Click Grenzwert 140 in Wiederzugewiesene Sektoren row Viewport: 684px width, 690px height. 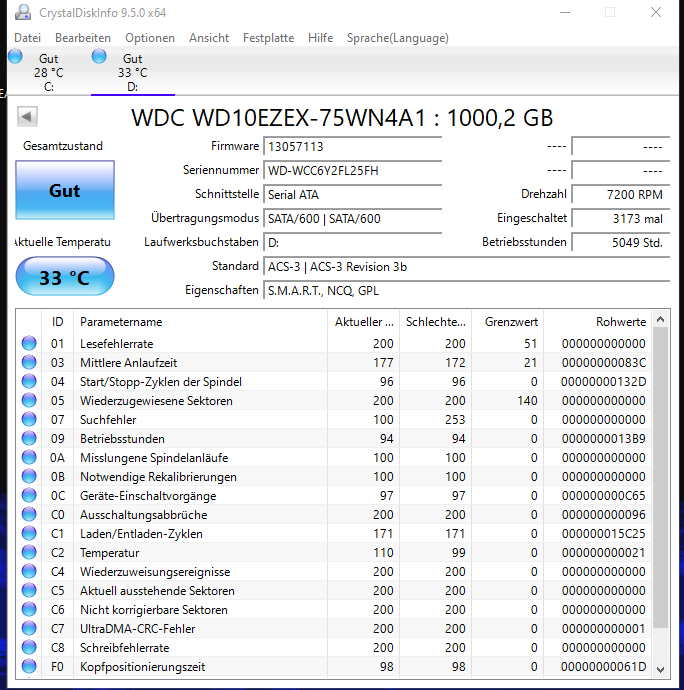pyautogui.click(x=527, y=400)
